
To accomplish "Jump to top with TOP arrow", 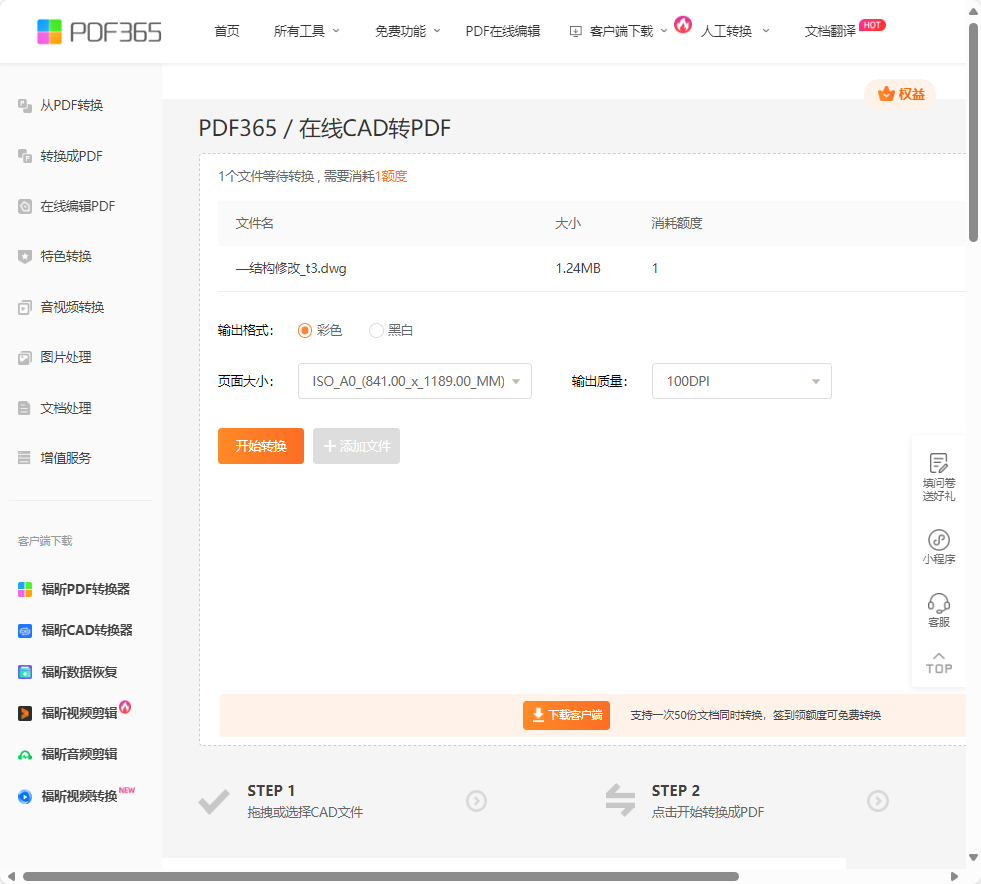I will (x=938, y=663).
